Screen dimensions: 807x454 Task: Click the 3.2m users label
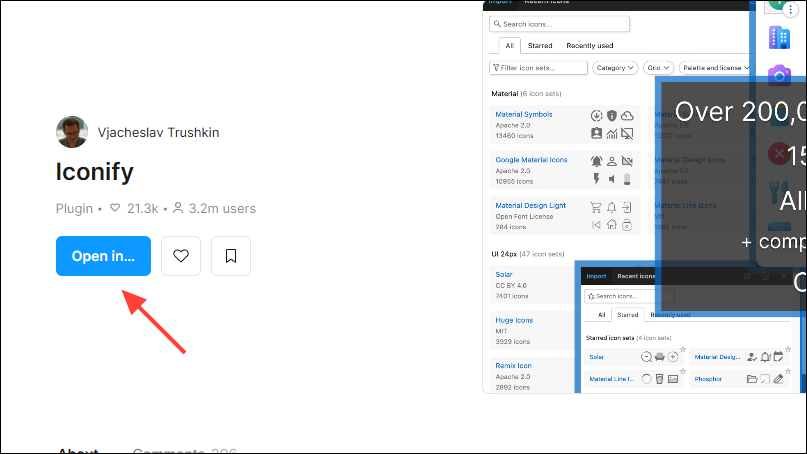(x=222, y=208)
